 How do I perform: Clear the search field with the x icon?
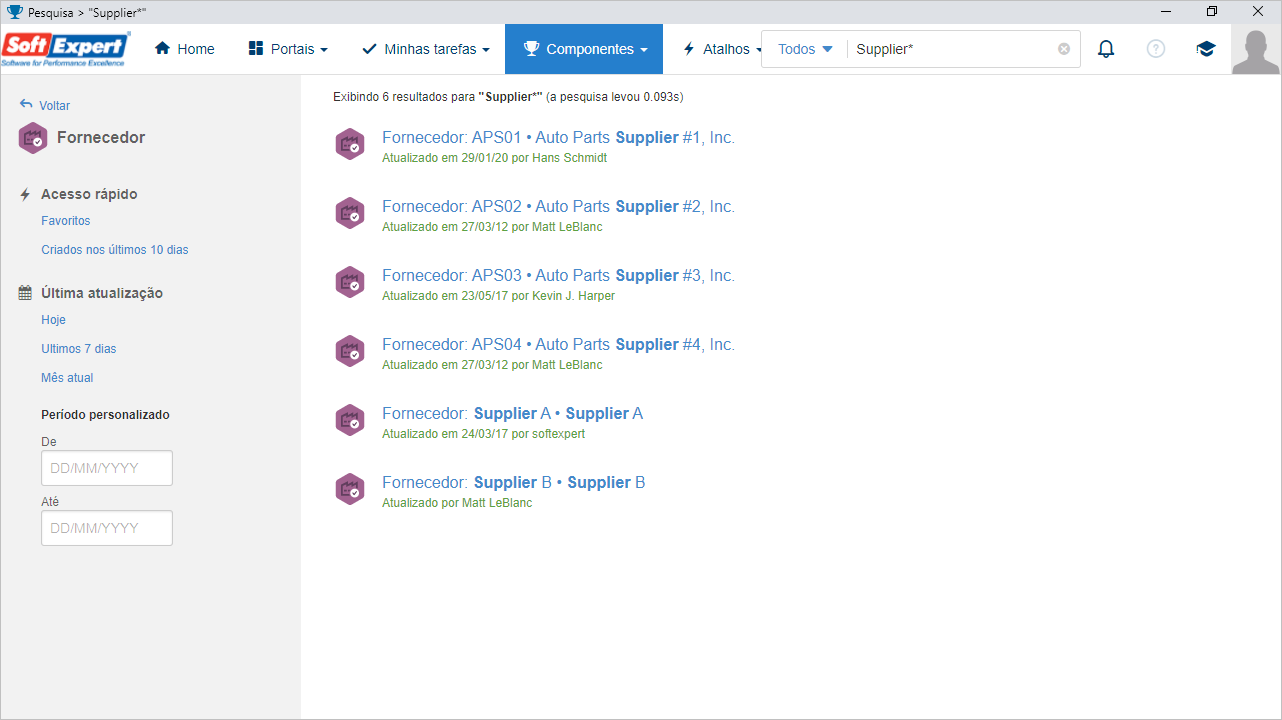1064,49
